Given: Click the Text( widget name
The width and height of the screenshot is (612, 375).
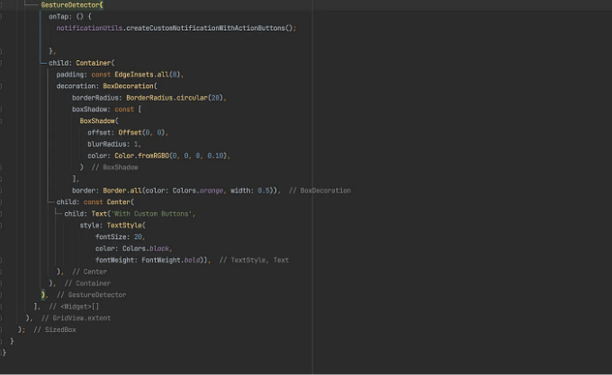Looking at the screenshot, I should [x=101, y=214].
